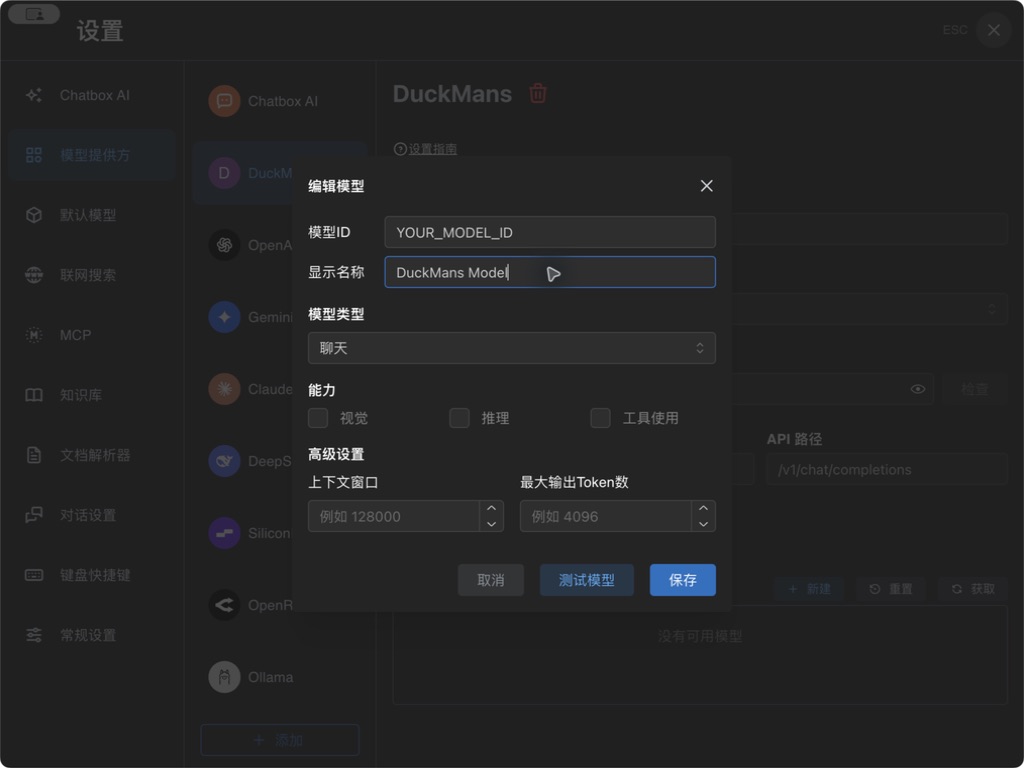Screen dimensions: 1024x768
Task: Click the Ollama llama logo
Action: 225,677
